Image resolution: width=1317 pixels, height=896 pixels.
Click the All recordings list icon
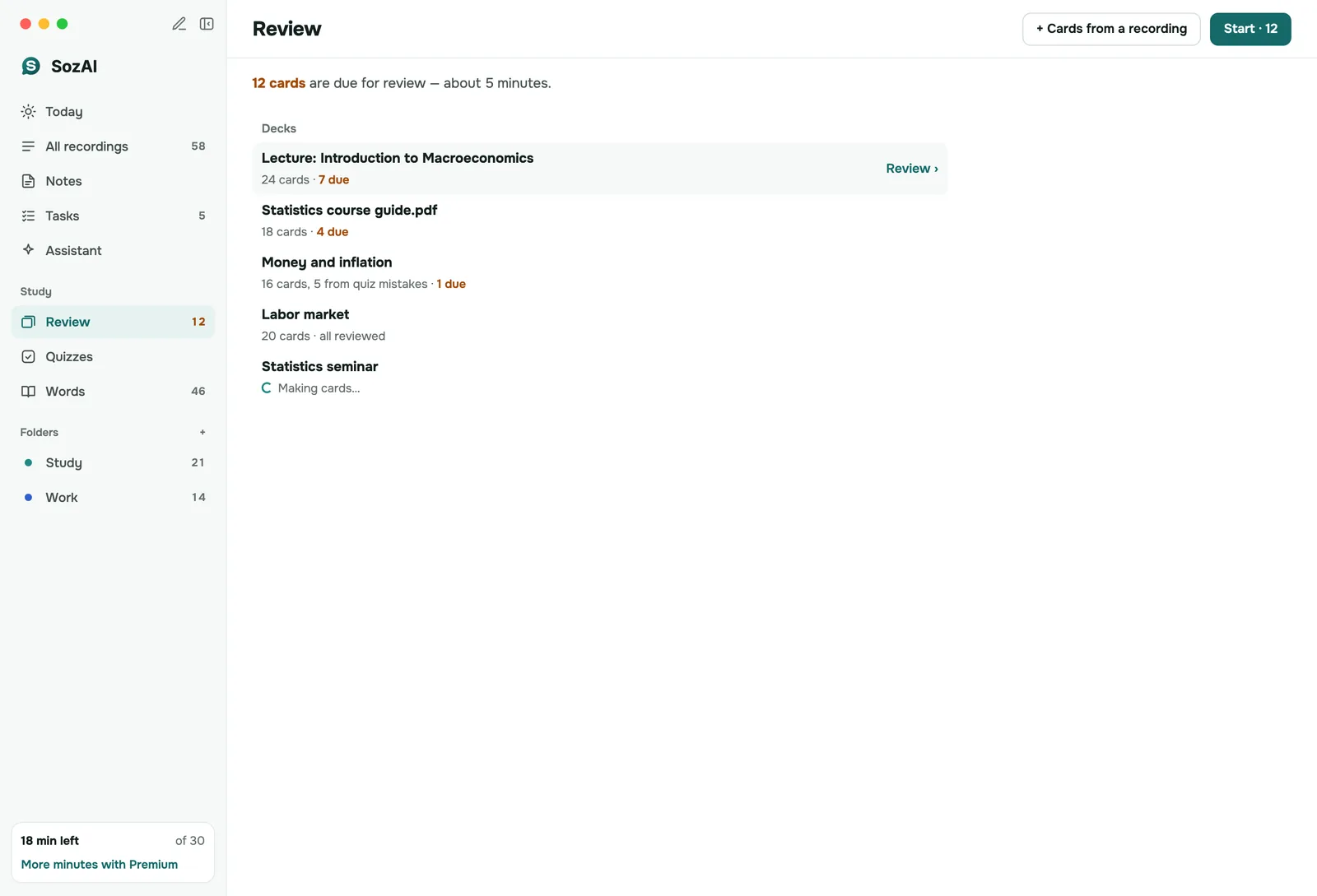click(28, 146)
